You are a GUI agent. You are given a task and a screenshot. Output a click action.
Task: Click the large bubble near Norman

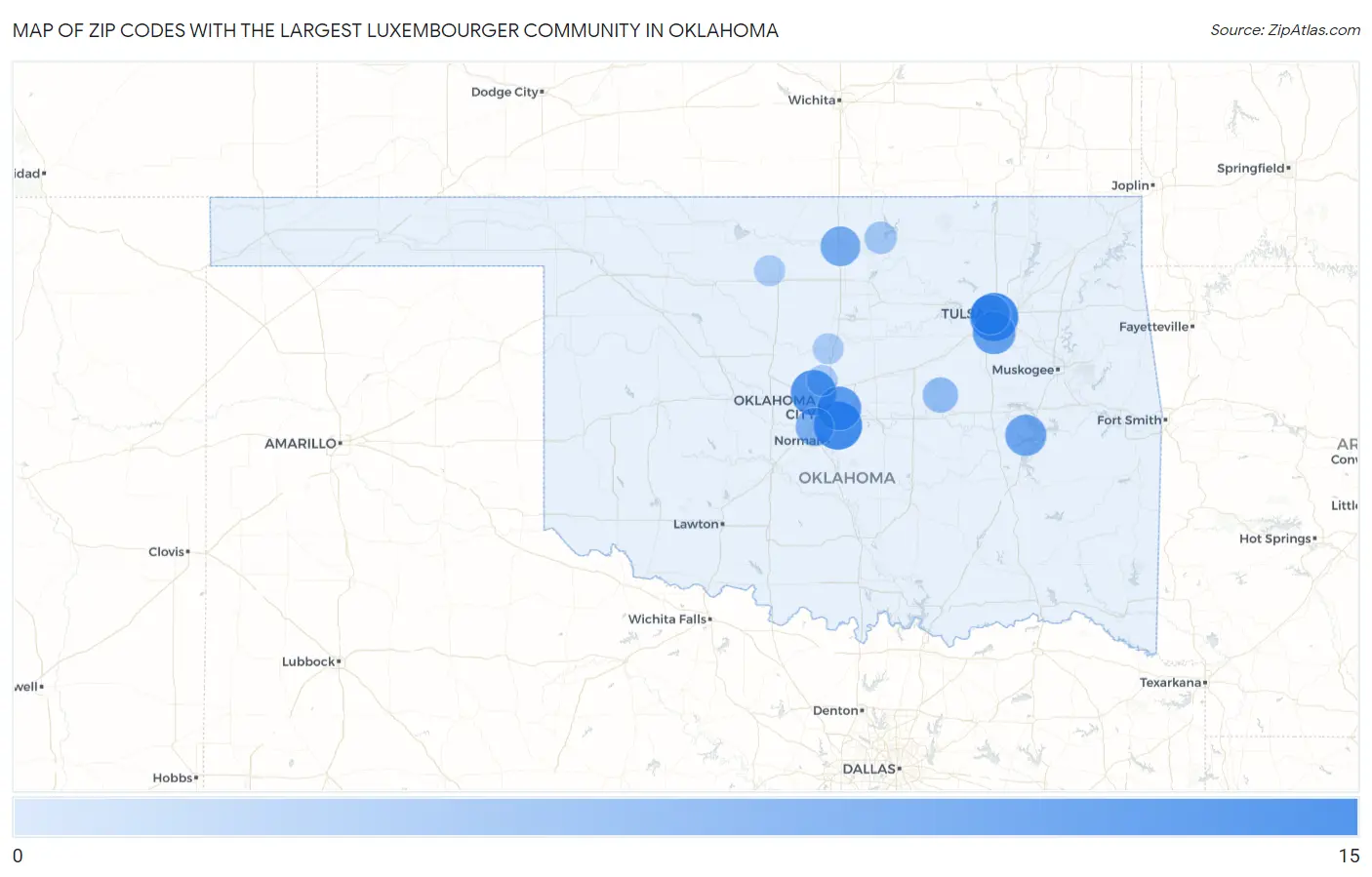click(838, 425)
